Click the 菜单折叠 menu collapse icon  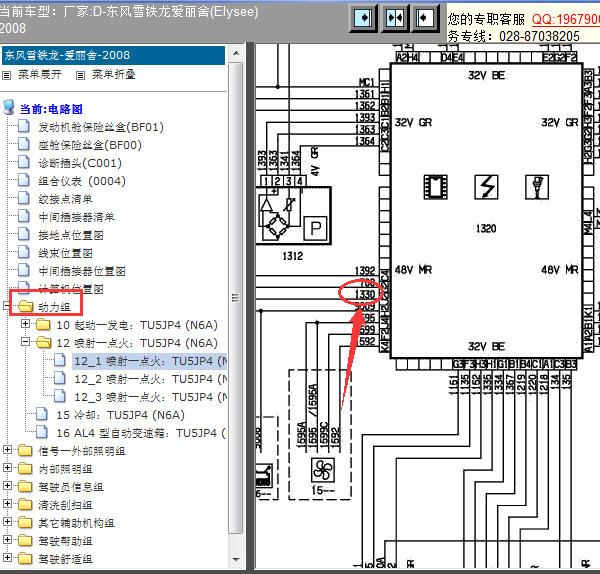pyautogui.click(x=80, y=75)
